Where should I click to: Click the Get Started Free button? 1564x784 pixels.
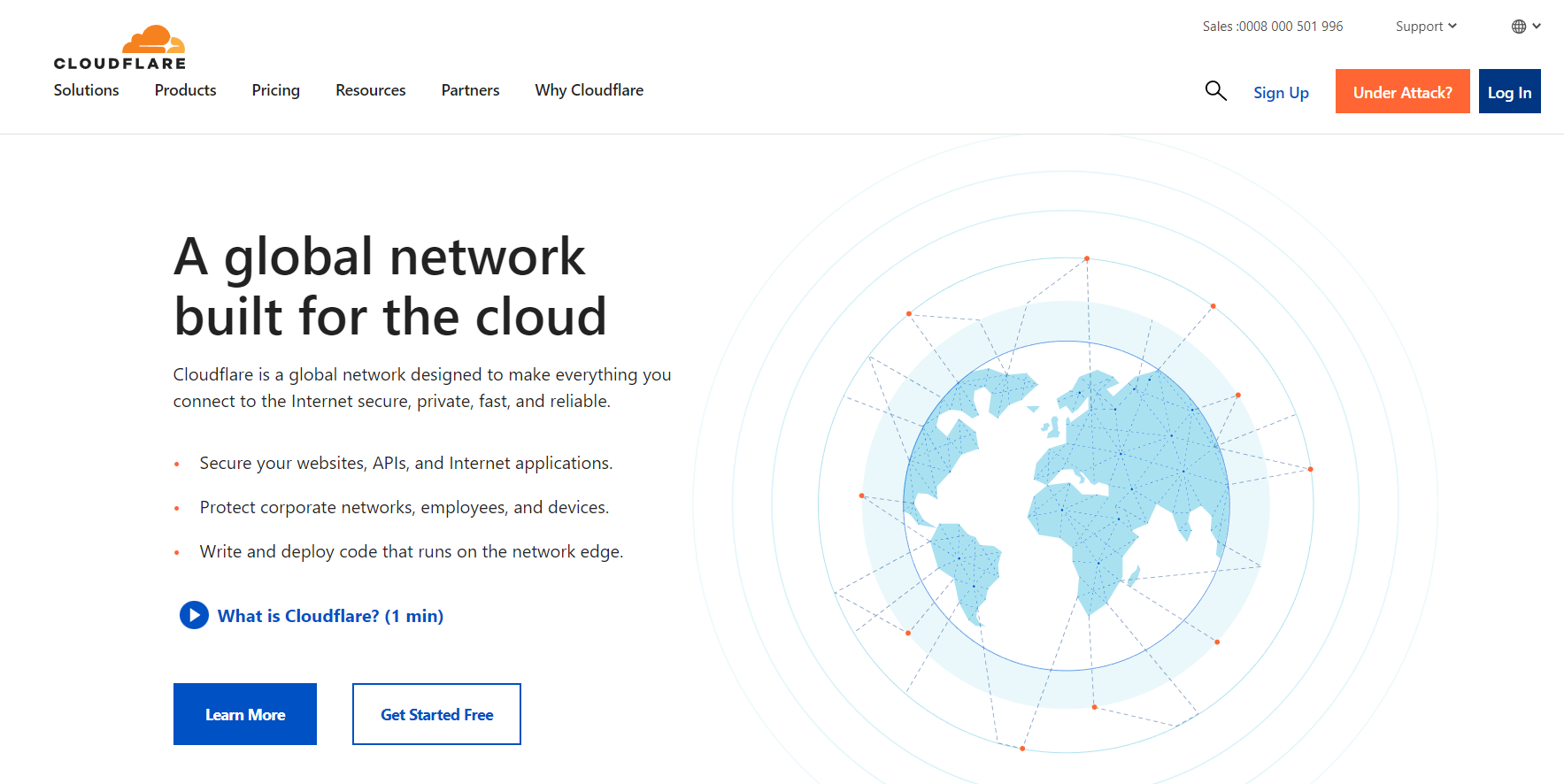(x=436, y=714)
